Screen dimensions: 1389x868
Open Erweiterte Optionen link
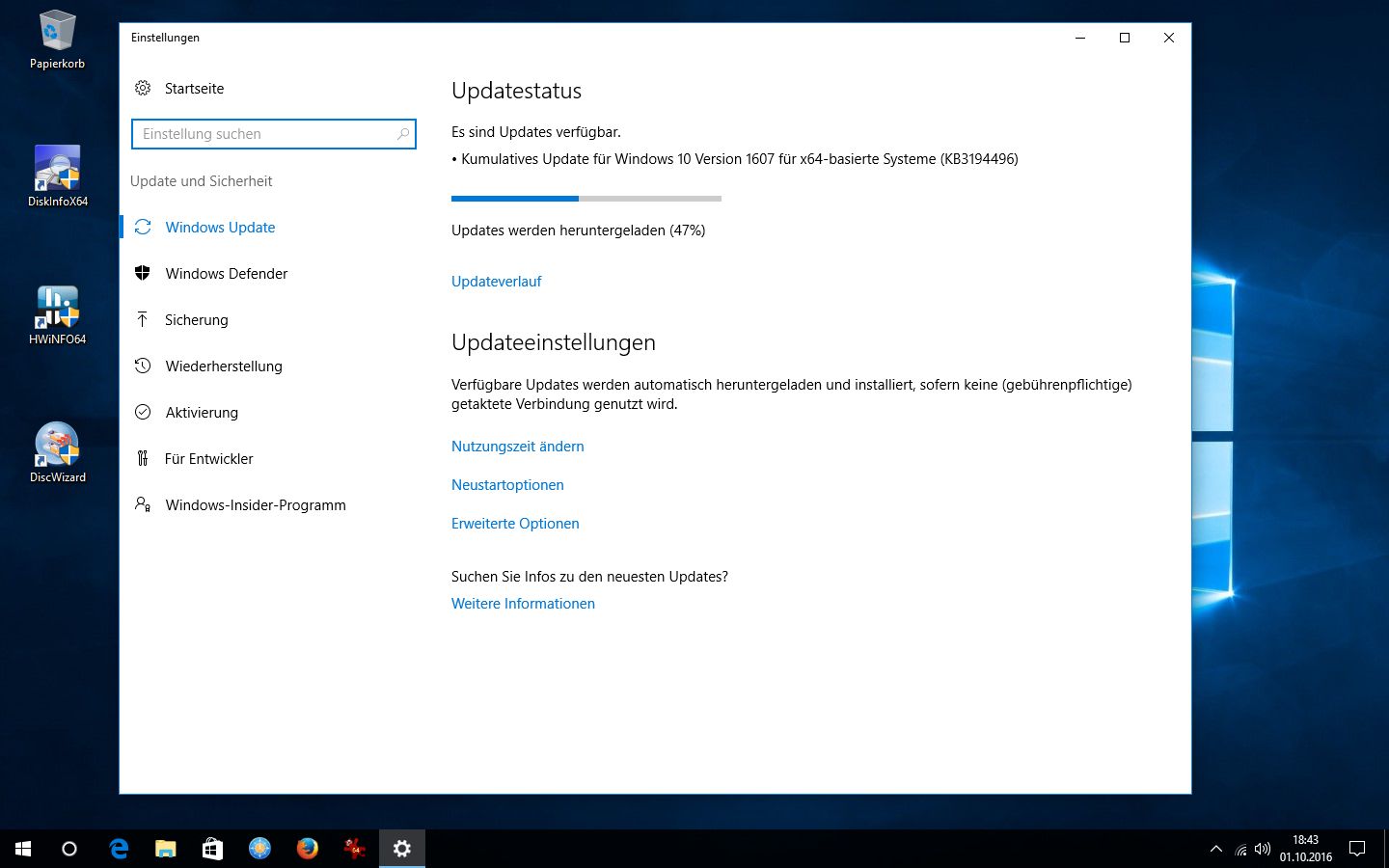515,524
